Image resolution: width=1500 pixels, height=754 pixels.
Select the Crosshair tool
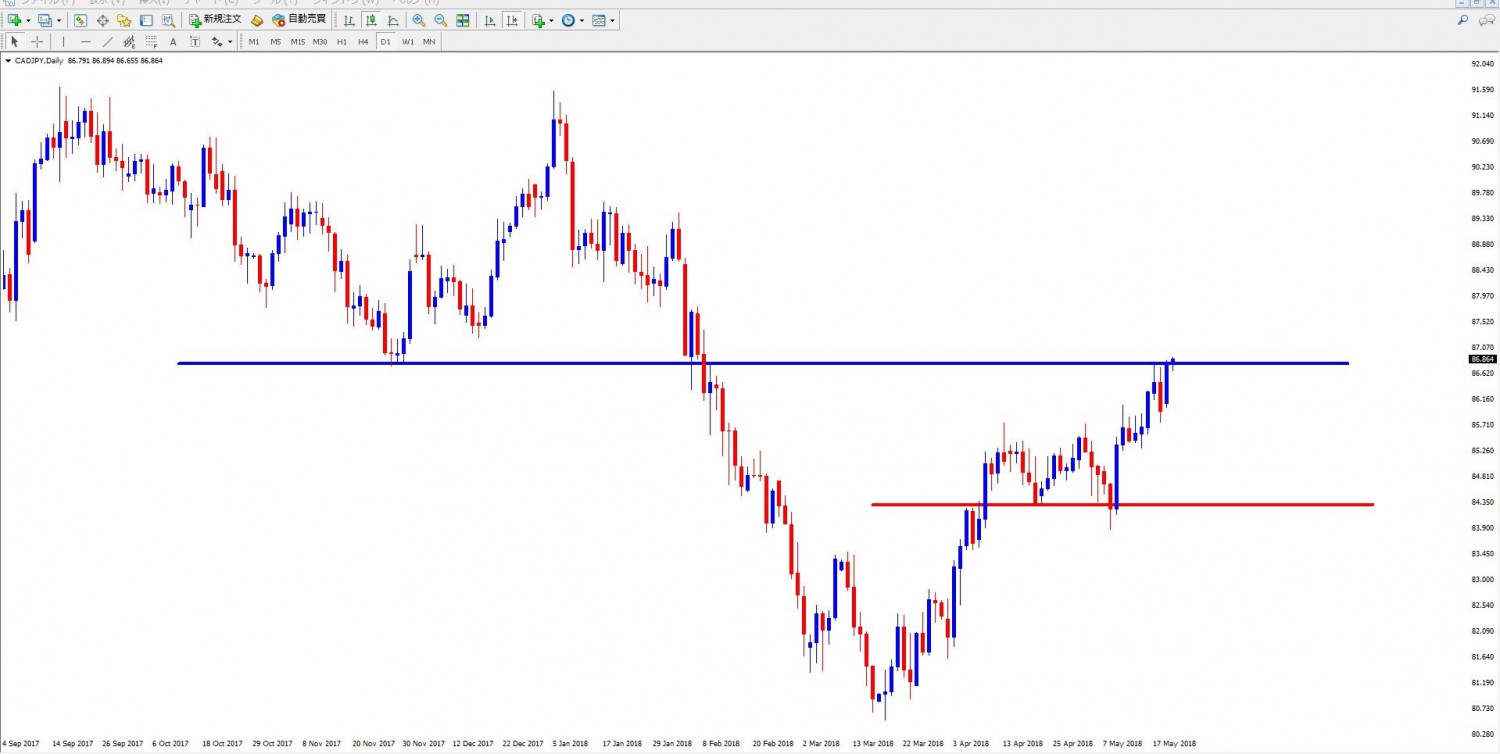coord(37,41)
